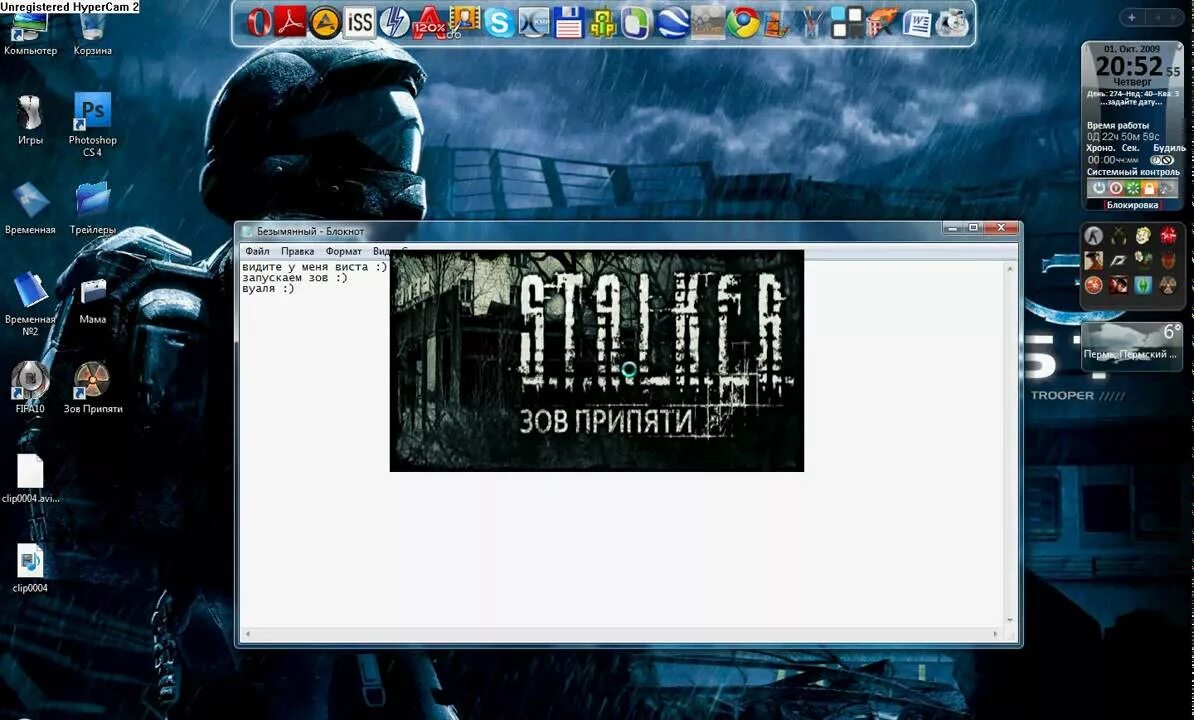The width and height of the screenshot is (1194, 720).
Task: Click the orange lock icon in Системный контроль
Action: point(1149,188)
